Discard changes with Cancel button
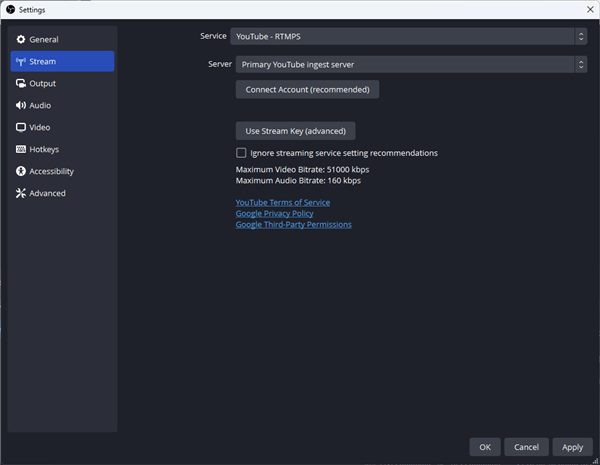 click(x=526, y=447)
